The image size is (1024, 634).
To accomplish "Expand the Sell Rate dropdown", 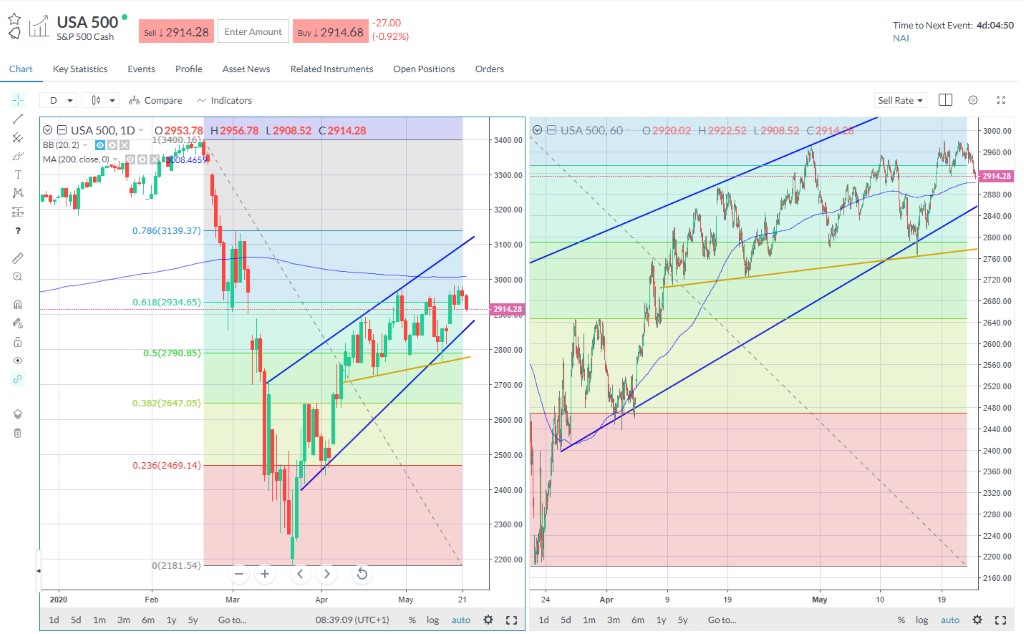I will click(900, 100).
